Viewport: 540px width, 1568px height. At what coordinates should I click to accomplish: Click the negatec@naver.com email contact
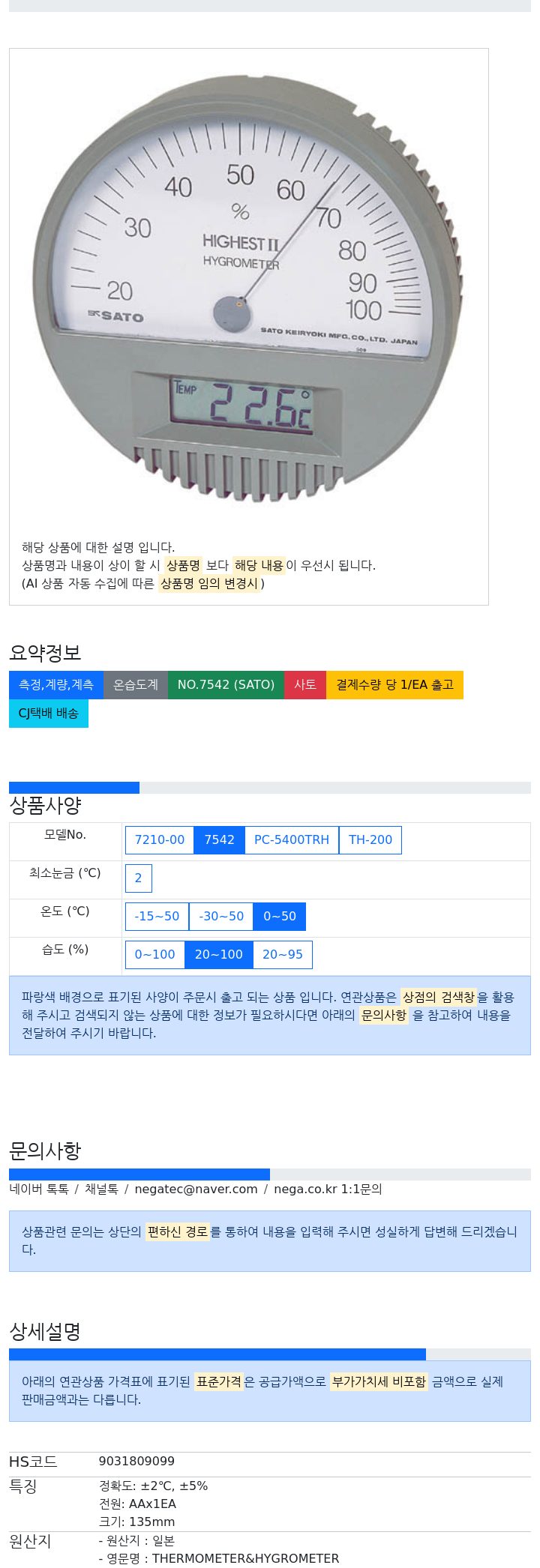(x=196, y=1189)
